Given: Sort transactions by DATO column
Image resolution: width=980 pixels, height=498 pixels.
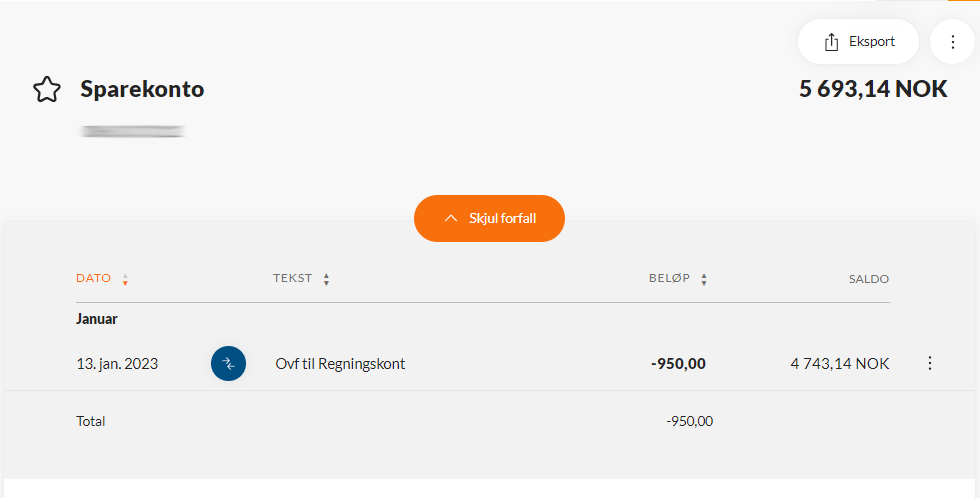Looking at the screenshot, I should (x=93, y=278).
